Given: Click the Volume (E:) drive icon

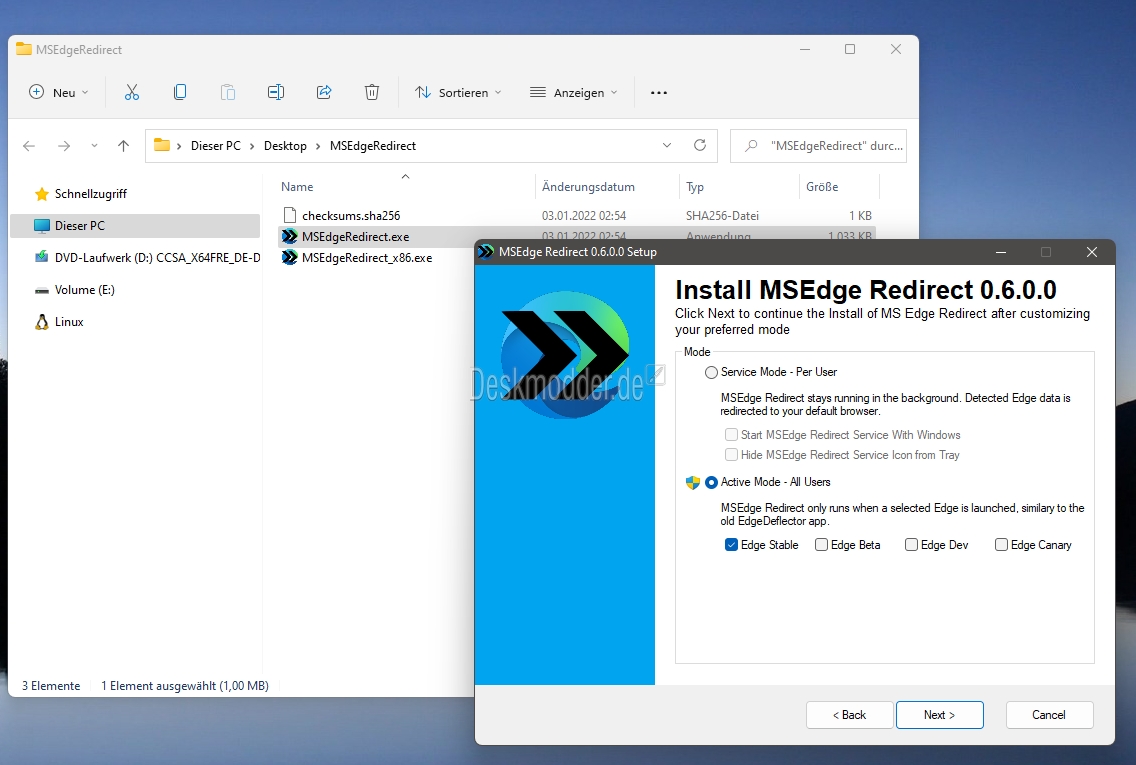Looking at the screenshot, I should 42,290.
